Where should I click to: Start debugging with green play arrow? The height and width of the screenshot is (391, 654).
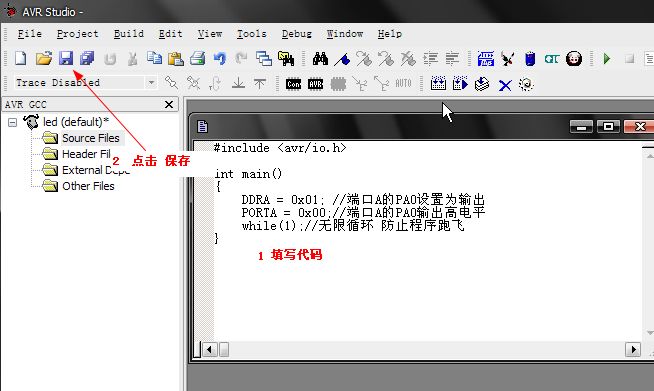point(607,59)
